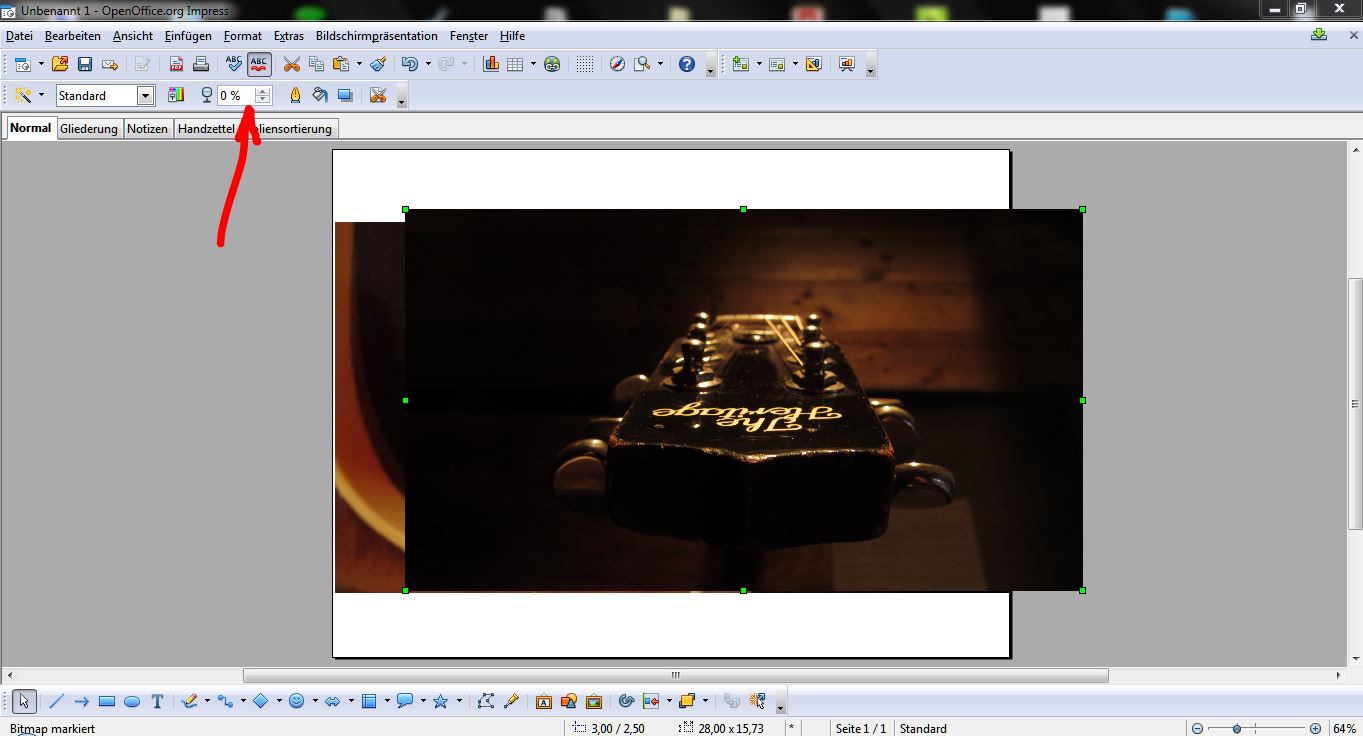Click the Line pen icon in picture toolbar
The image size is (1363, 736).
coord(295,95)
